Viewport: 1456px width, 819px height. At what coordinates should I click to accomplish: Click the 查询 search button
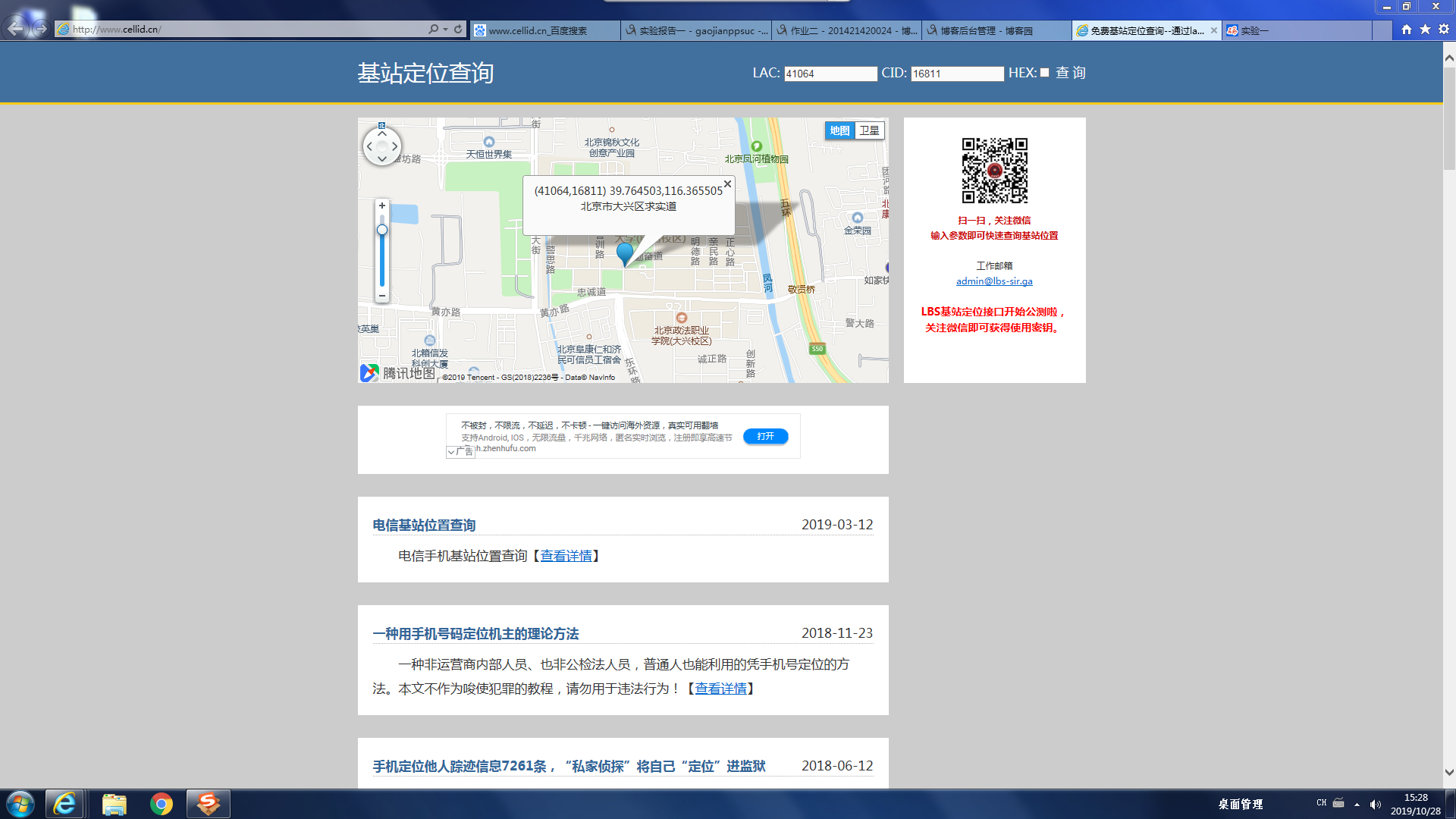tap(1071, 73)
